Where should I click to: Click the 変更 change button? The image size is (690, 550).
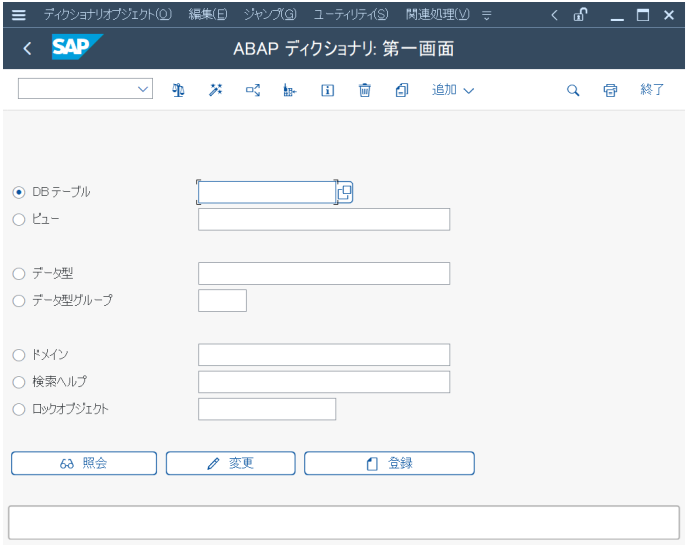click(x=231, y=463)
